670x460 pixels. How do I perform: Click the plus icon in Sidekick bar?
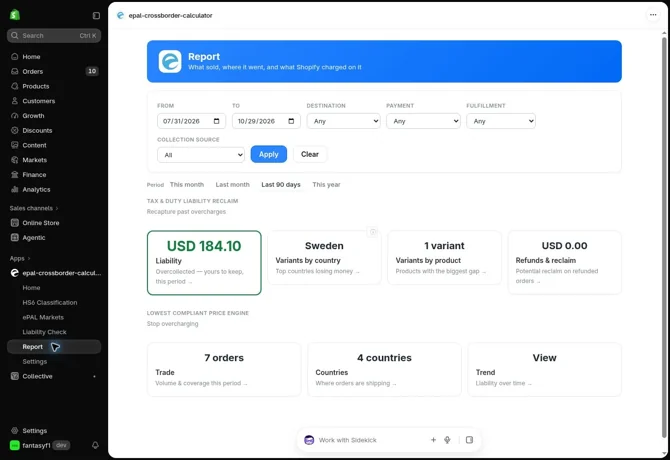[x=433, y=440]
